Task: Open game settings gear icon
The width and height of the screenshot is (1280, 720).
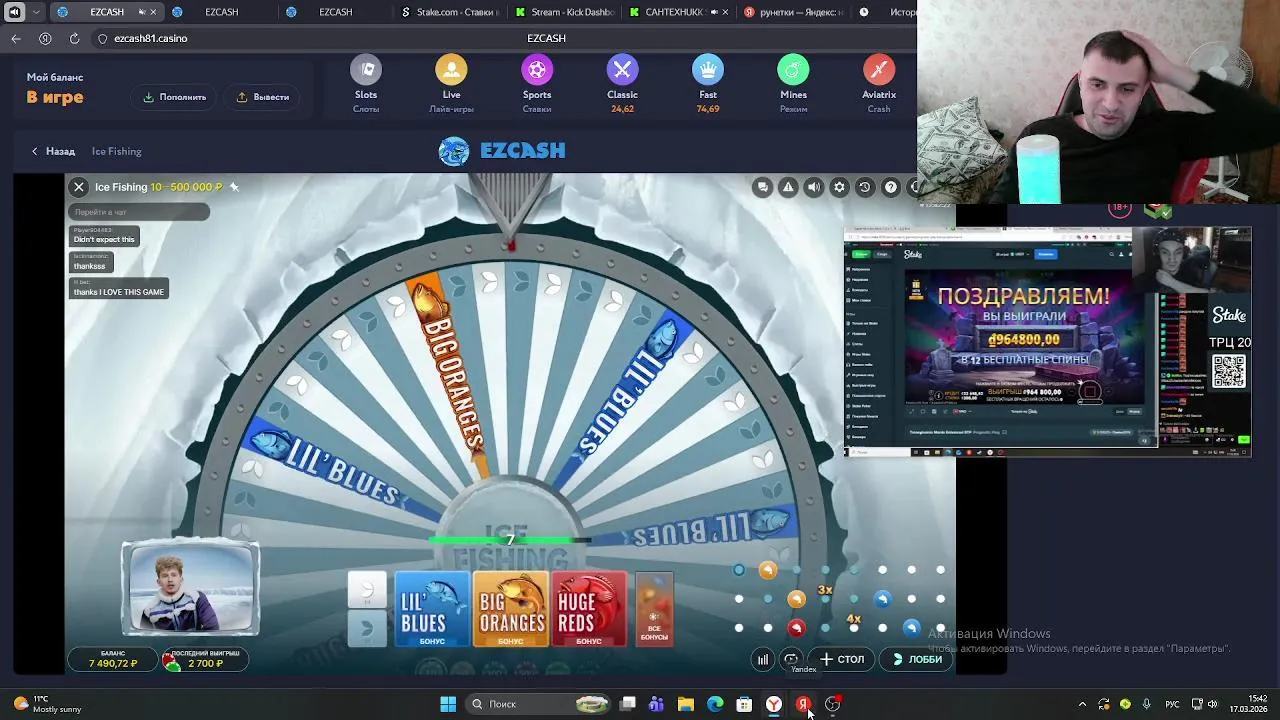Action: pos(839,187)
